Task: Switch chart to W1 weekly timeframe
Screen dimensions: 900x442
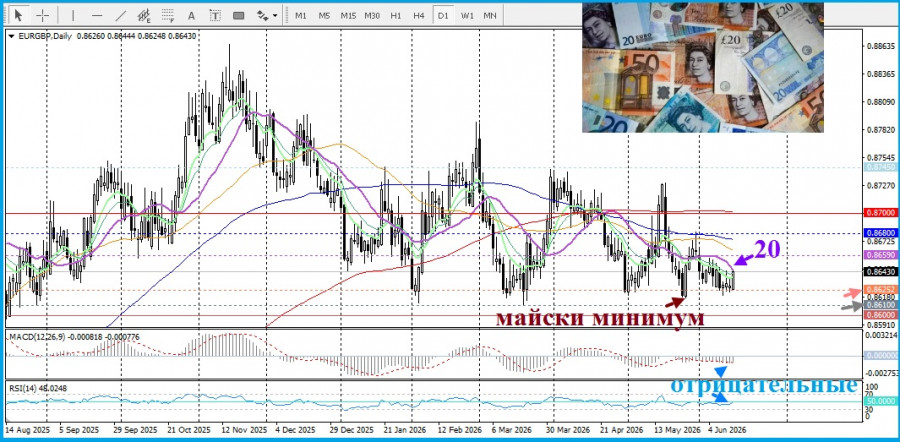Action: coord(467,15)
